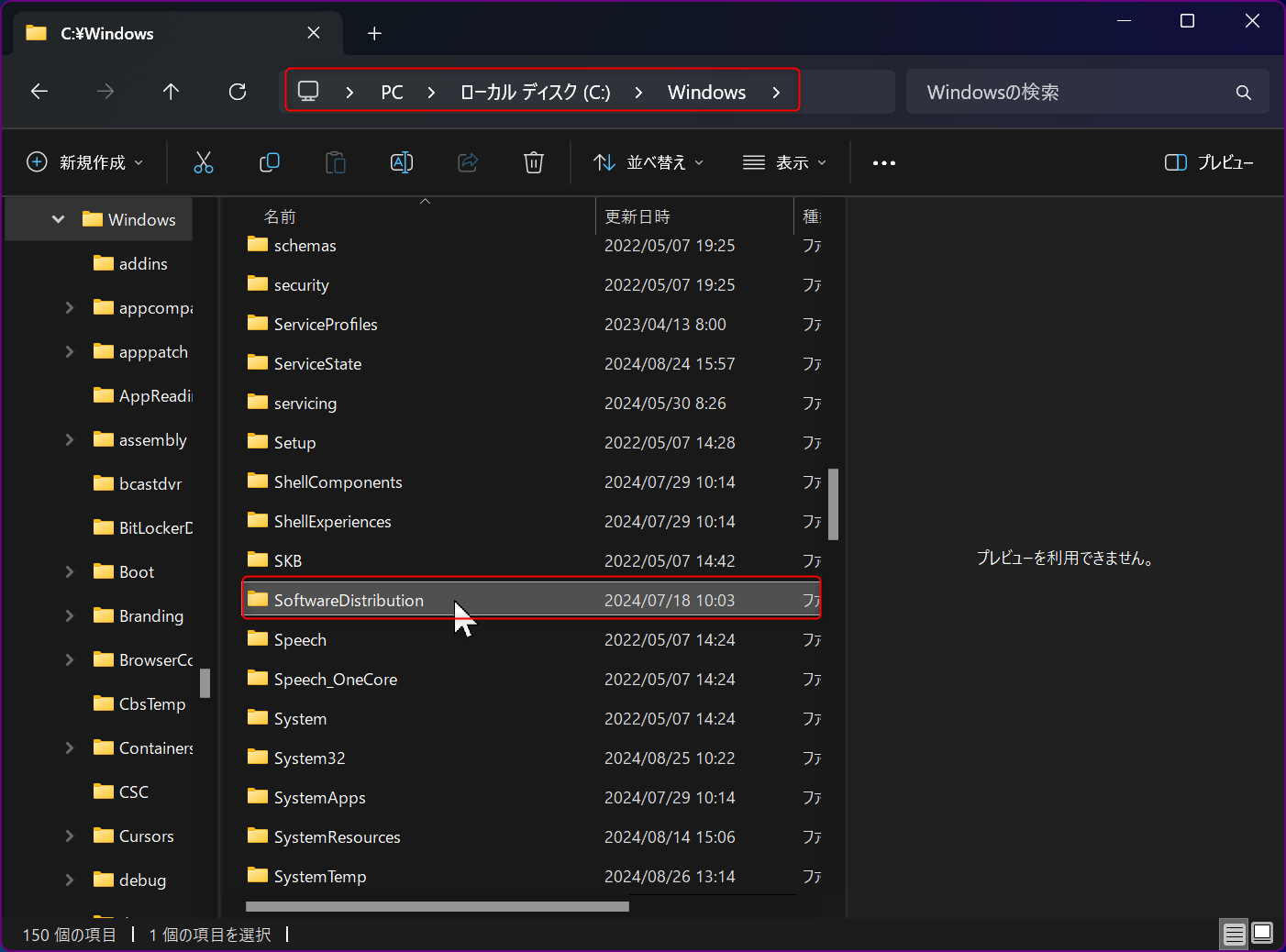Refresh the Windows folder view

pyautogui.click(x=238, y=92)
